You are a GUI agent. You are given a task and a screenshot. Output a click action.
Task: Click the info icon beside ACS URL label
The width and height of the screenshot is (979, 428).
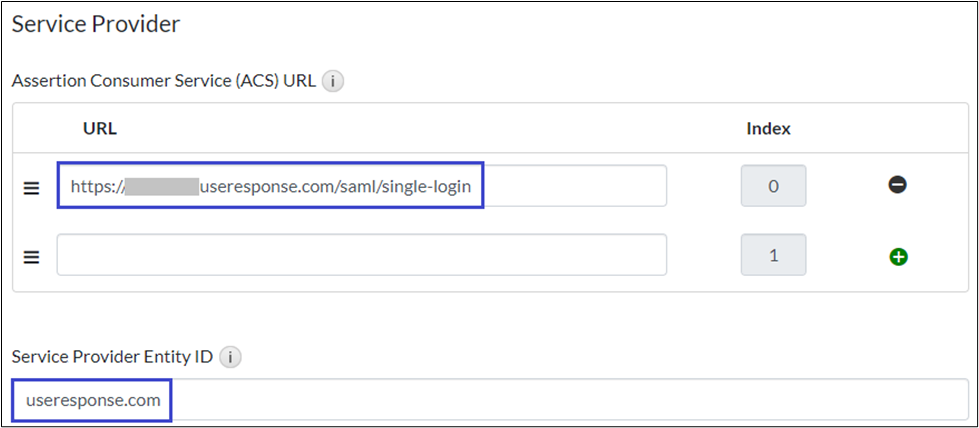pyautogui.click(x=333, y=82)
